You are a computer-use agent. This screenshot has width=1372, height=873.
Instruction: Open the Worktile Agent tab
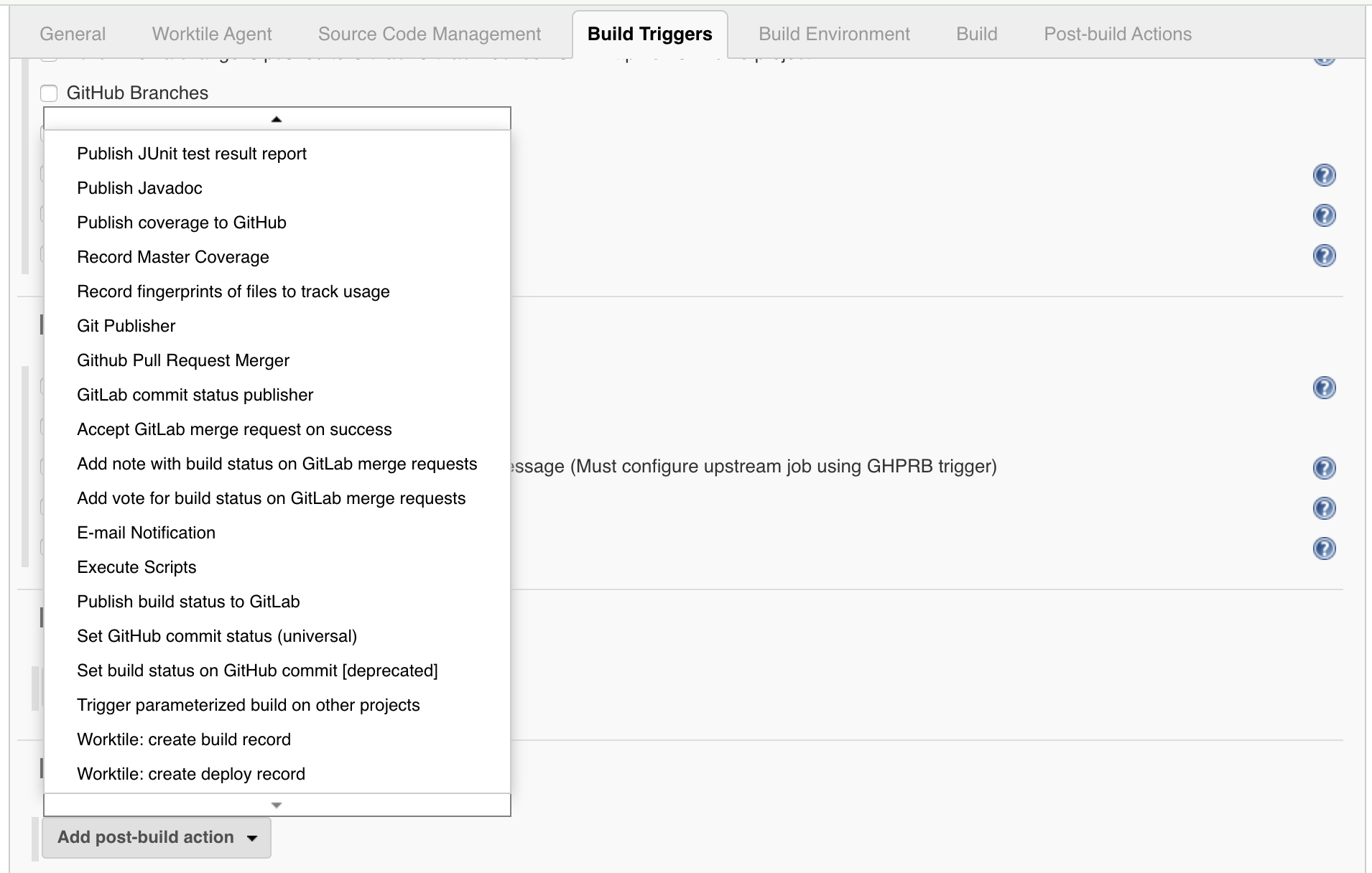pos(212,34)
